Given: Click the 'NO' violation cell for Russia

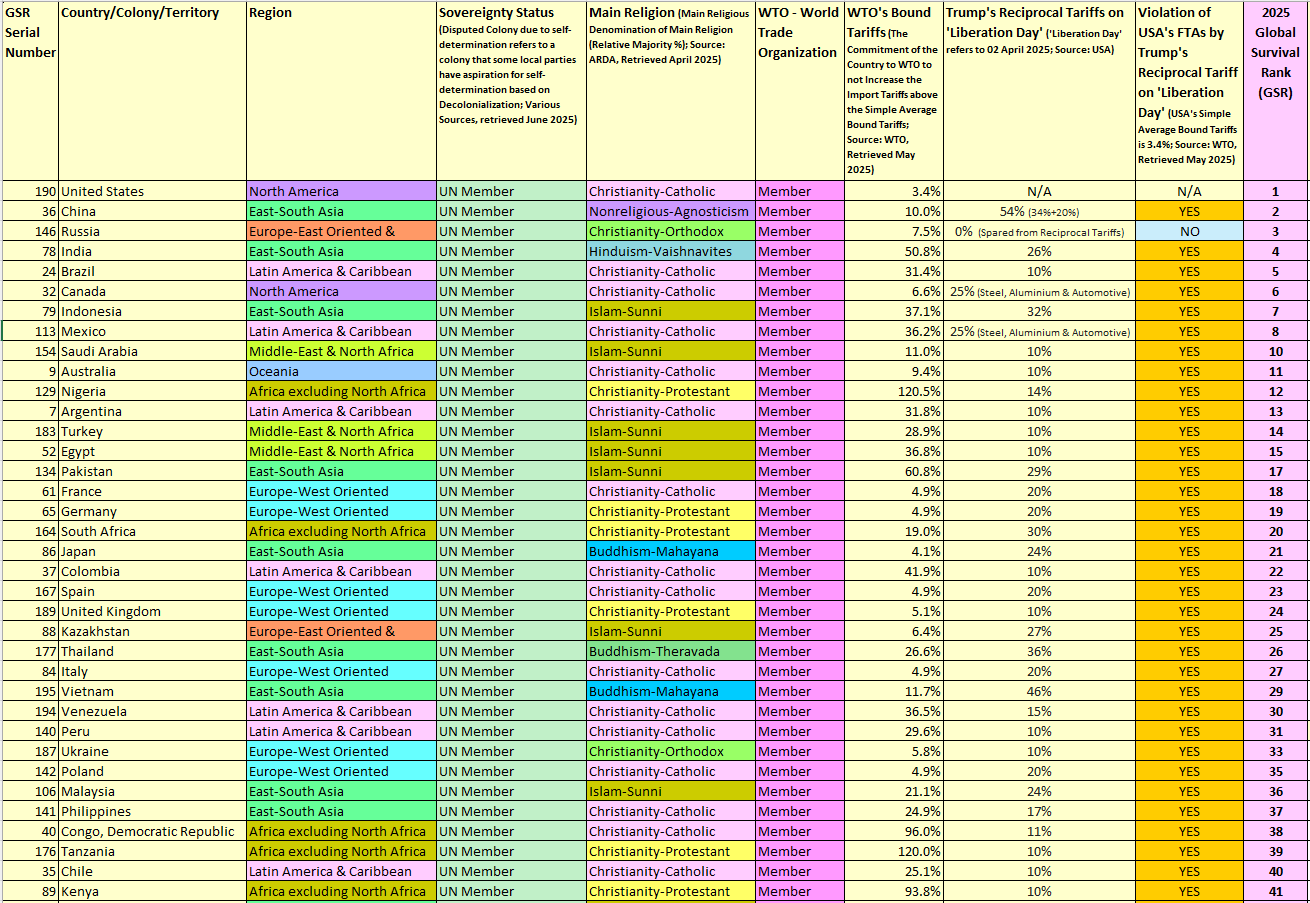Looking at the screenshot, I should point(1189,231).
